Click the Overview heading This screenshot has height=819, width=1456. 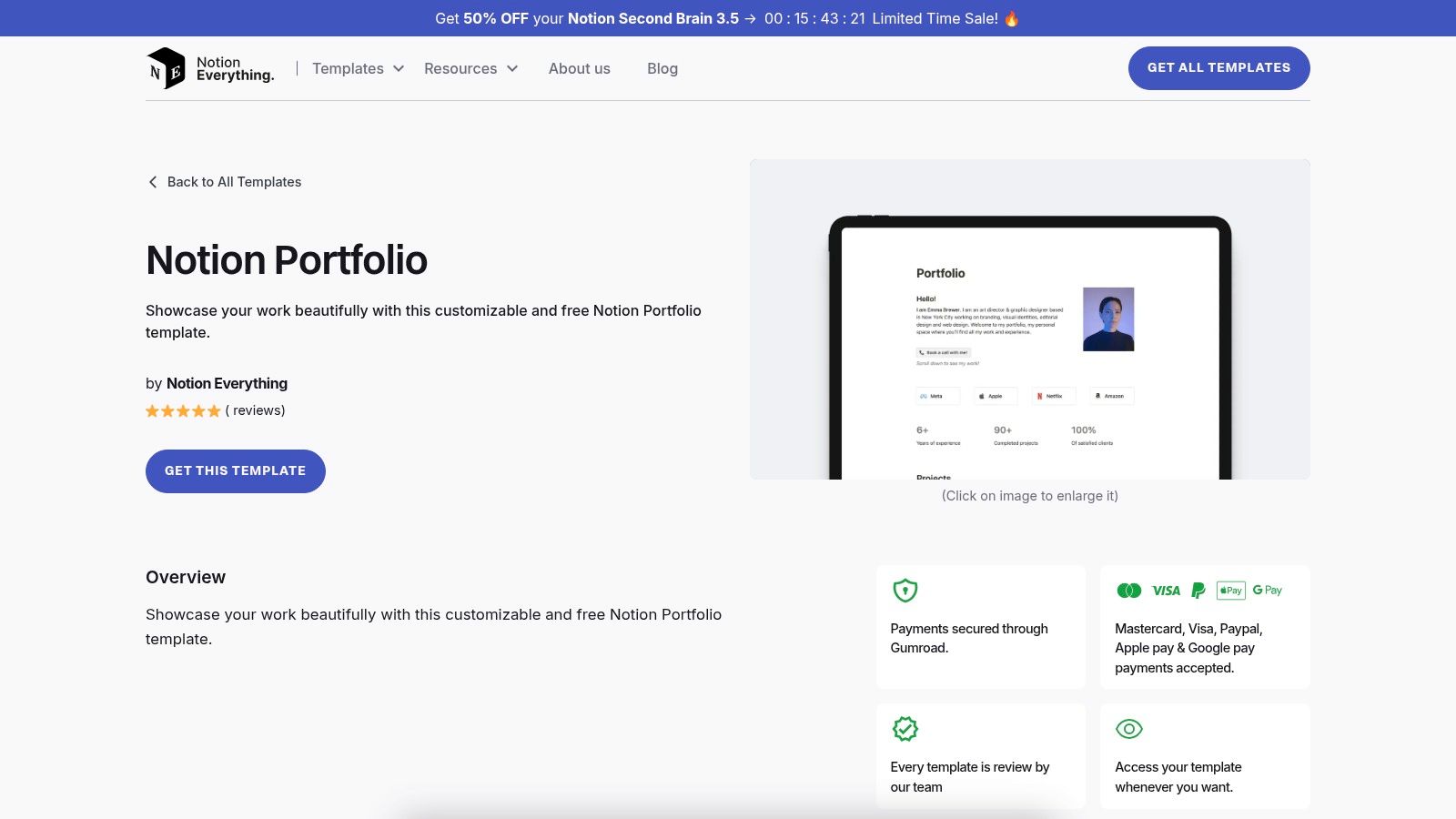186,577
